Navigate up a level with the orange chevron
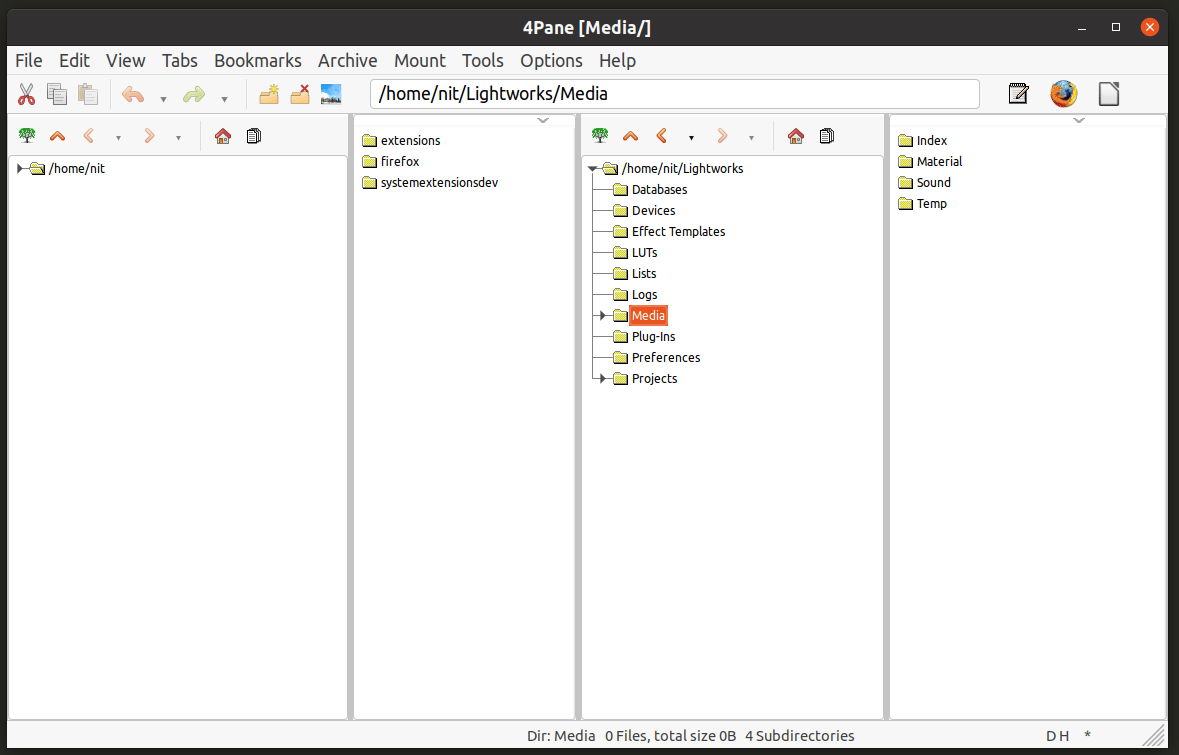 pos(630,136)
